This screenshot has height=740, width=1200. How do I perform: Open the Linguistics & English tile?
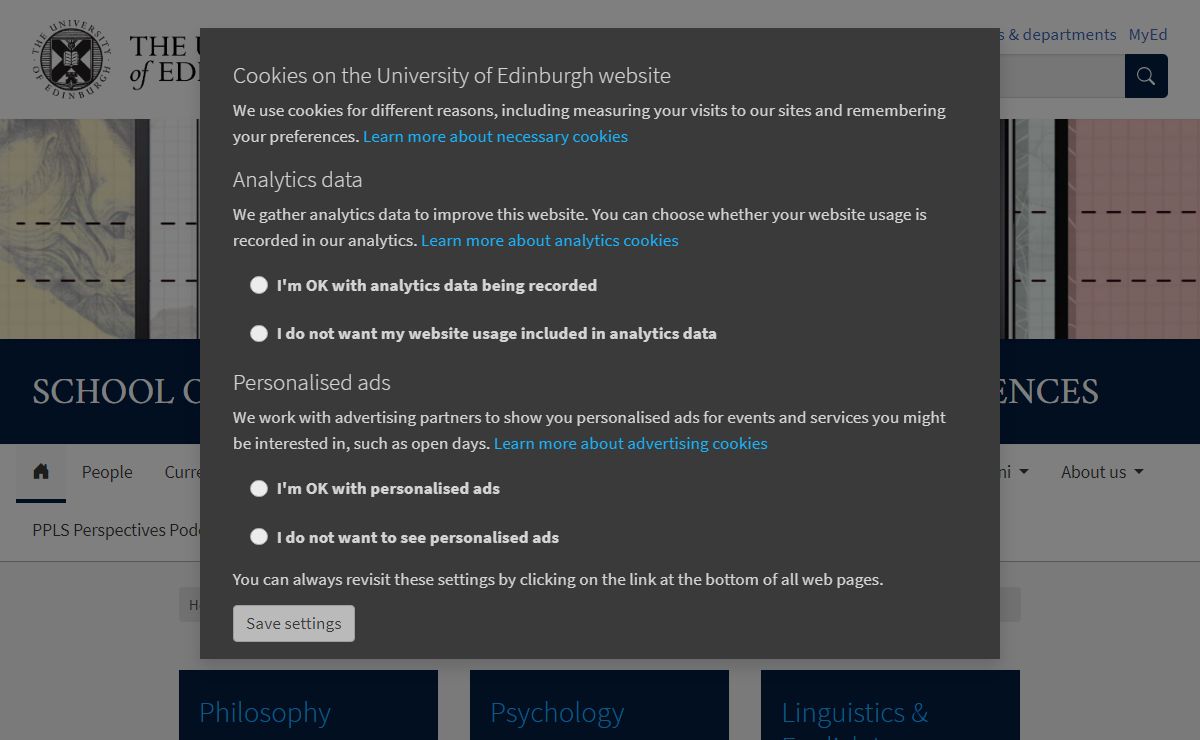click(x=854, y=712)
